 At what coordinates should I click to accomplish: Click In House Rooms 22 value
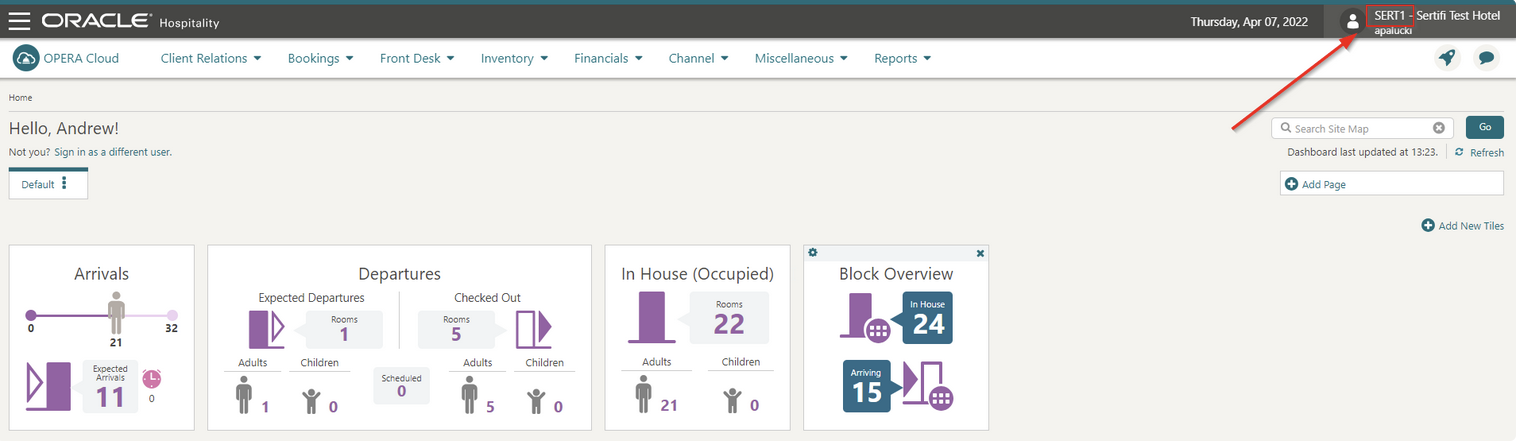click(729, 324)
